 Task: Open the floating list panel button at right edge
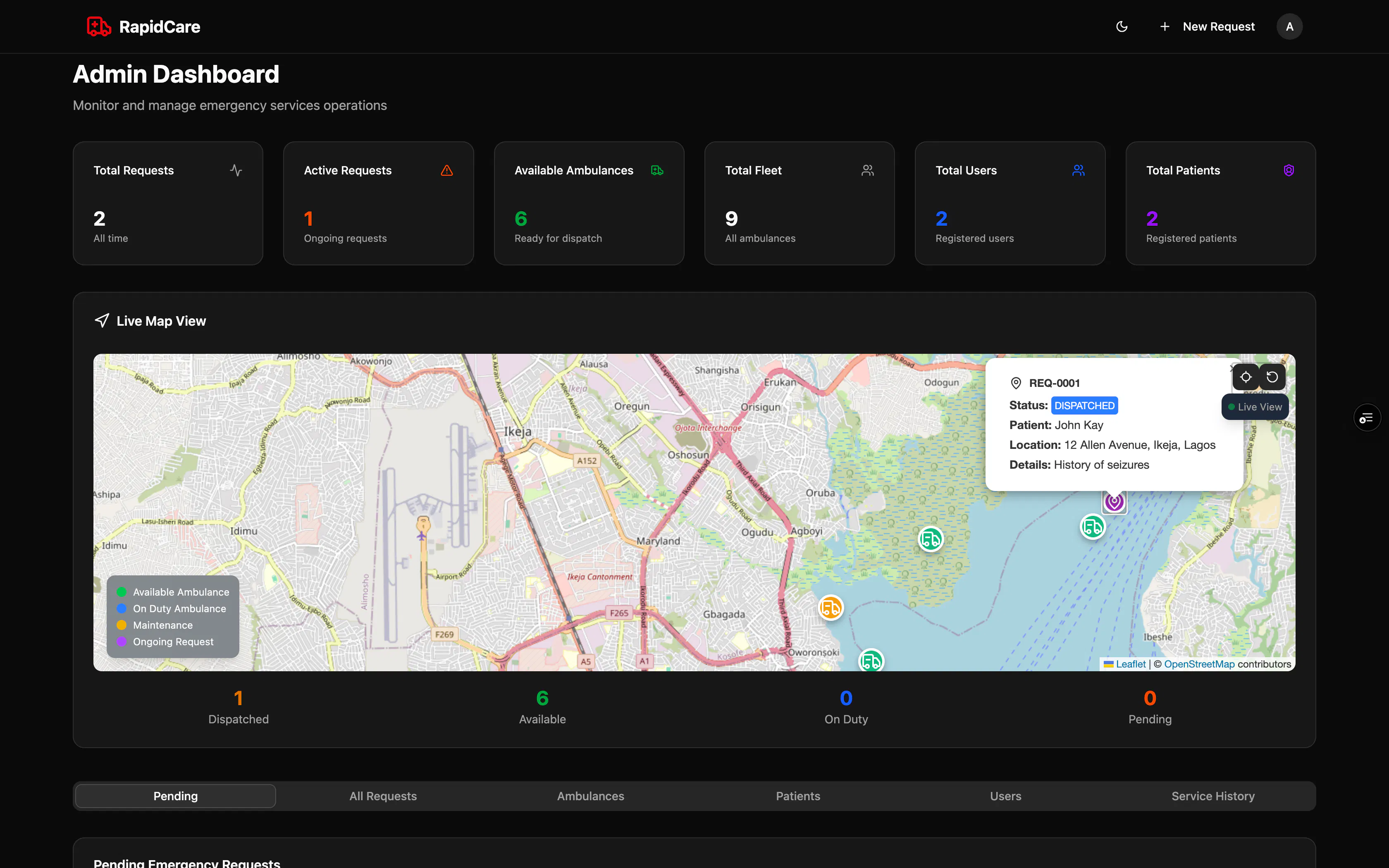pyautogui.click(x=1367, y=417)
